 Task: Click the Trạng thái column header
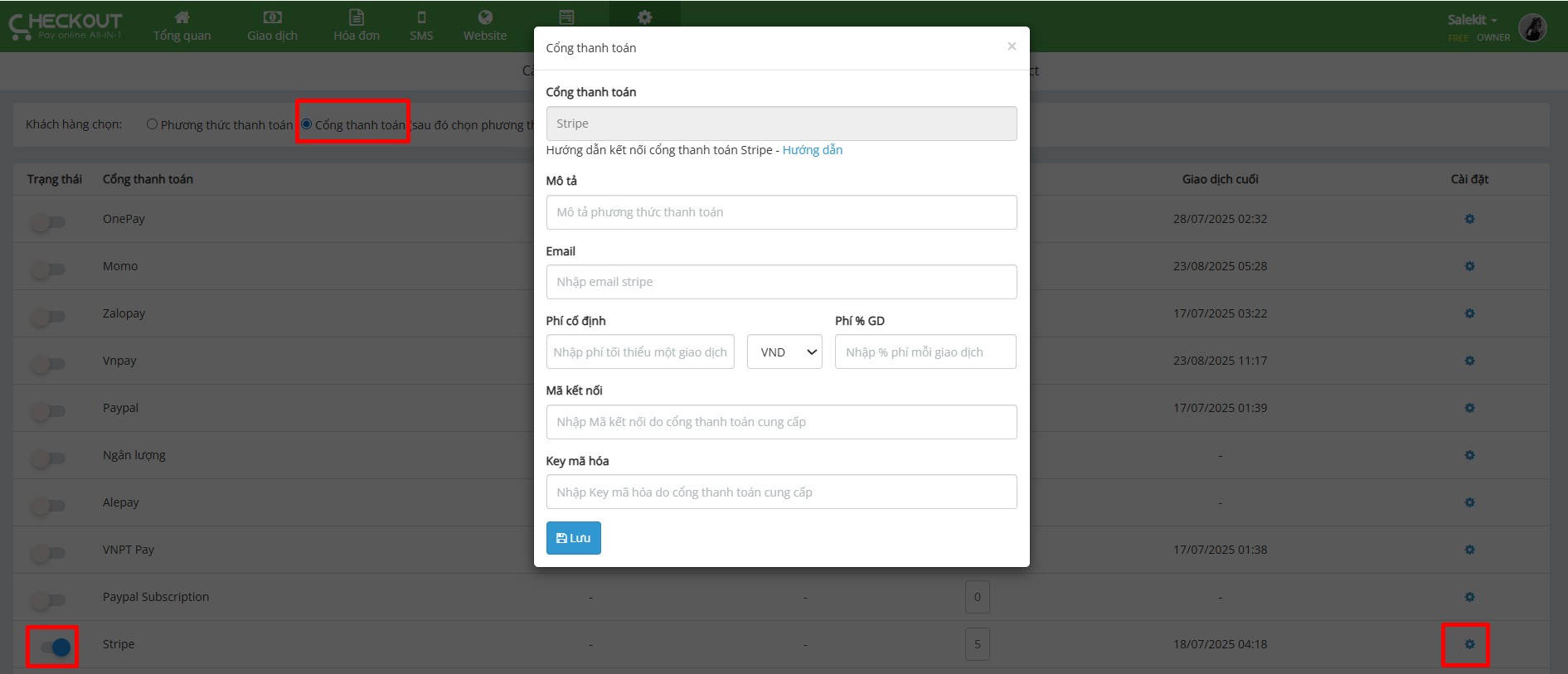(54, 179)
